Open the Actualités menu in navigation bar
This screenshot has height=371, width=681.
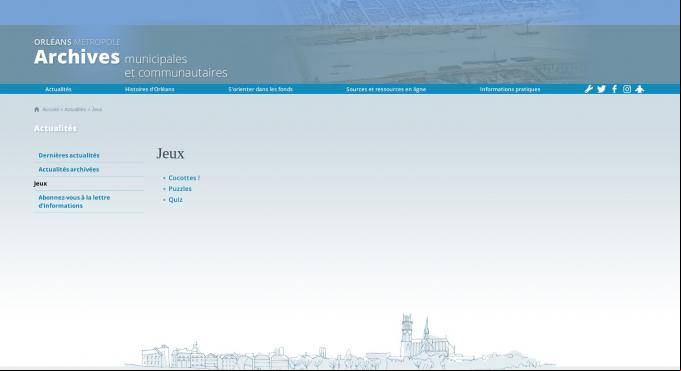point(58,89)
